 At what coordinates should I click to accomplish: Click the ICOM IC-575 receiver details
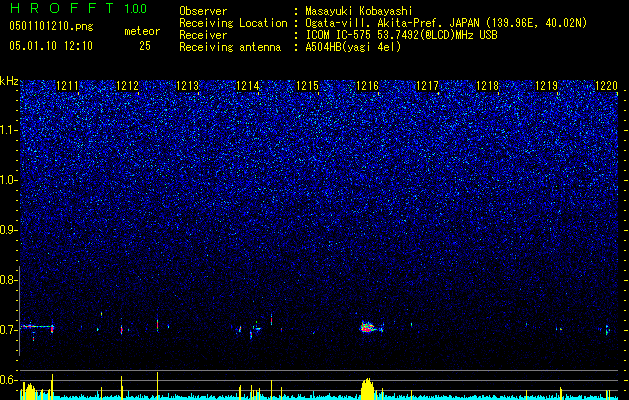point(401,35)
